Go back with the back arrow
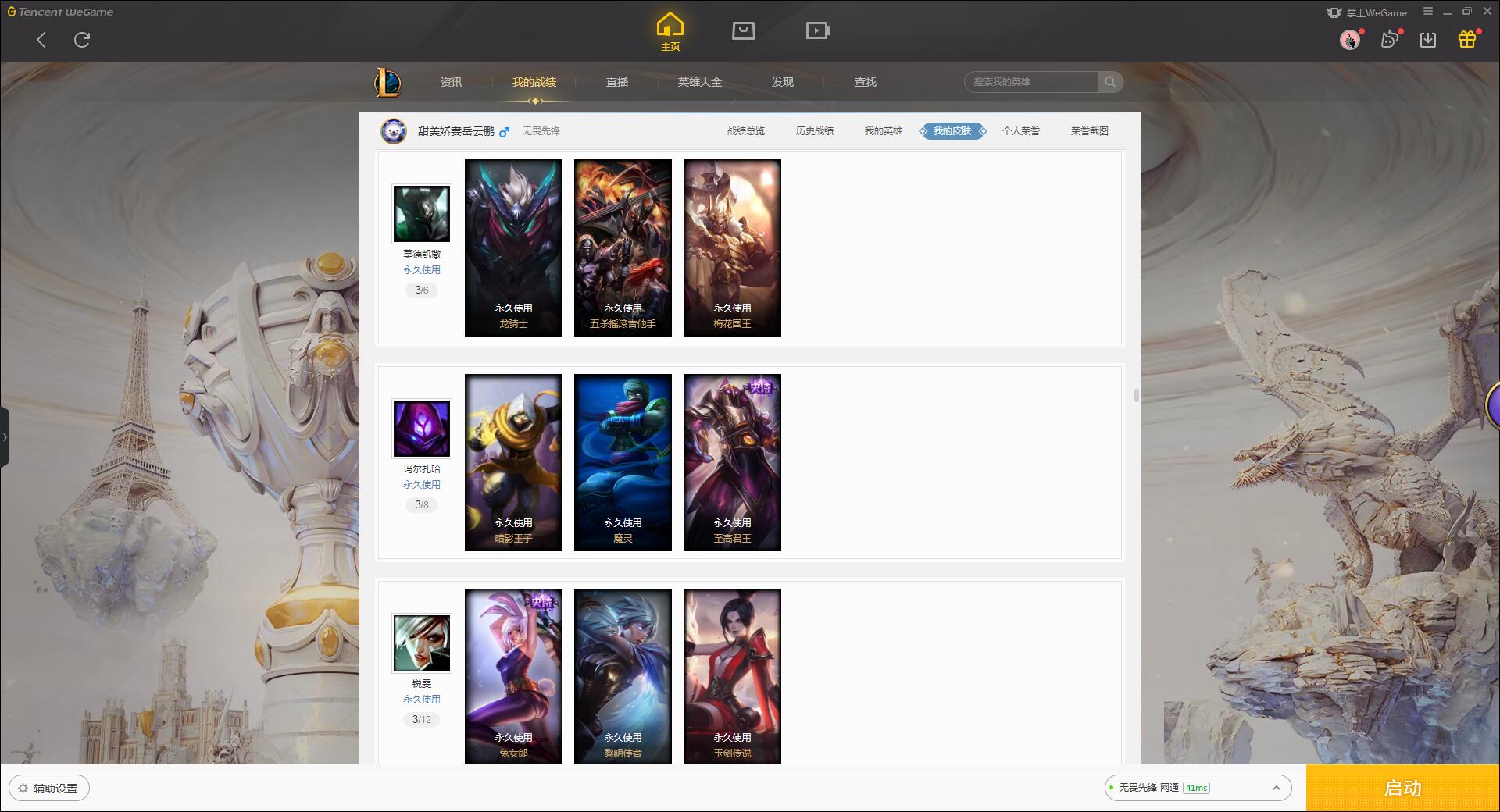Screen dimensions: 1500x812 (41, 40)
